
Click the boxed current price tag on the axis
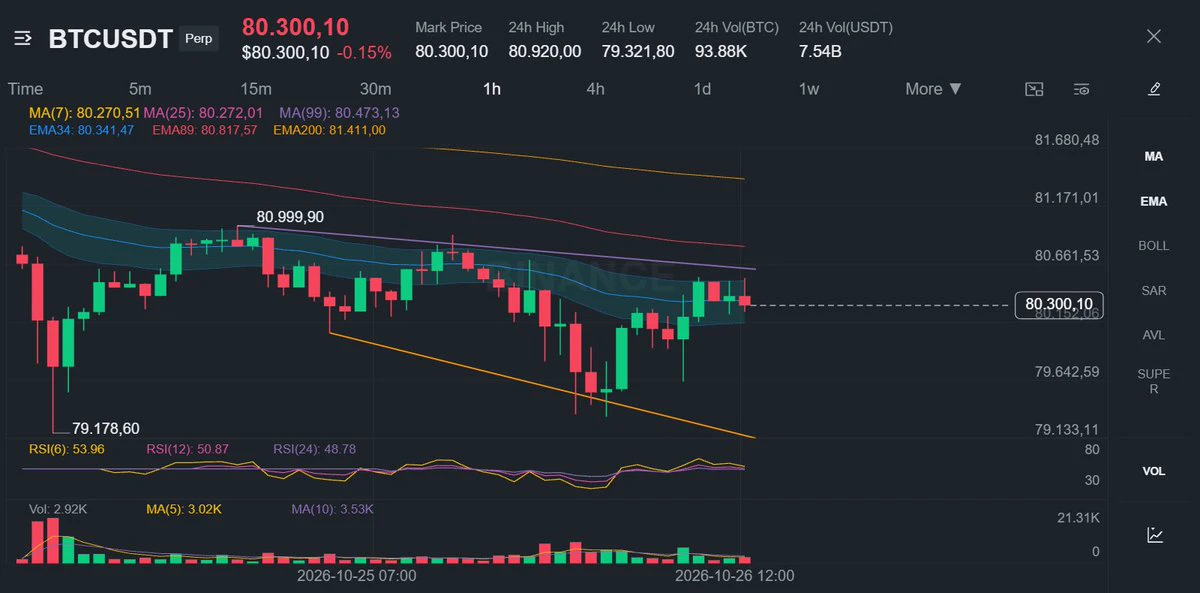pyautogui.click(x=1059, y=304)
